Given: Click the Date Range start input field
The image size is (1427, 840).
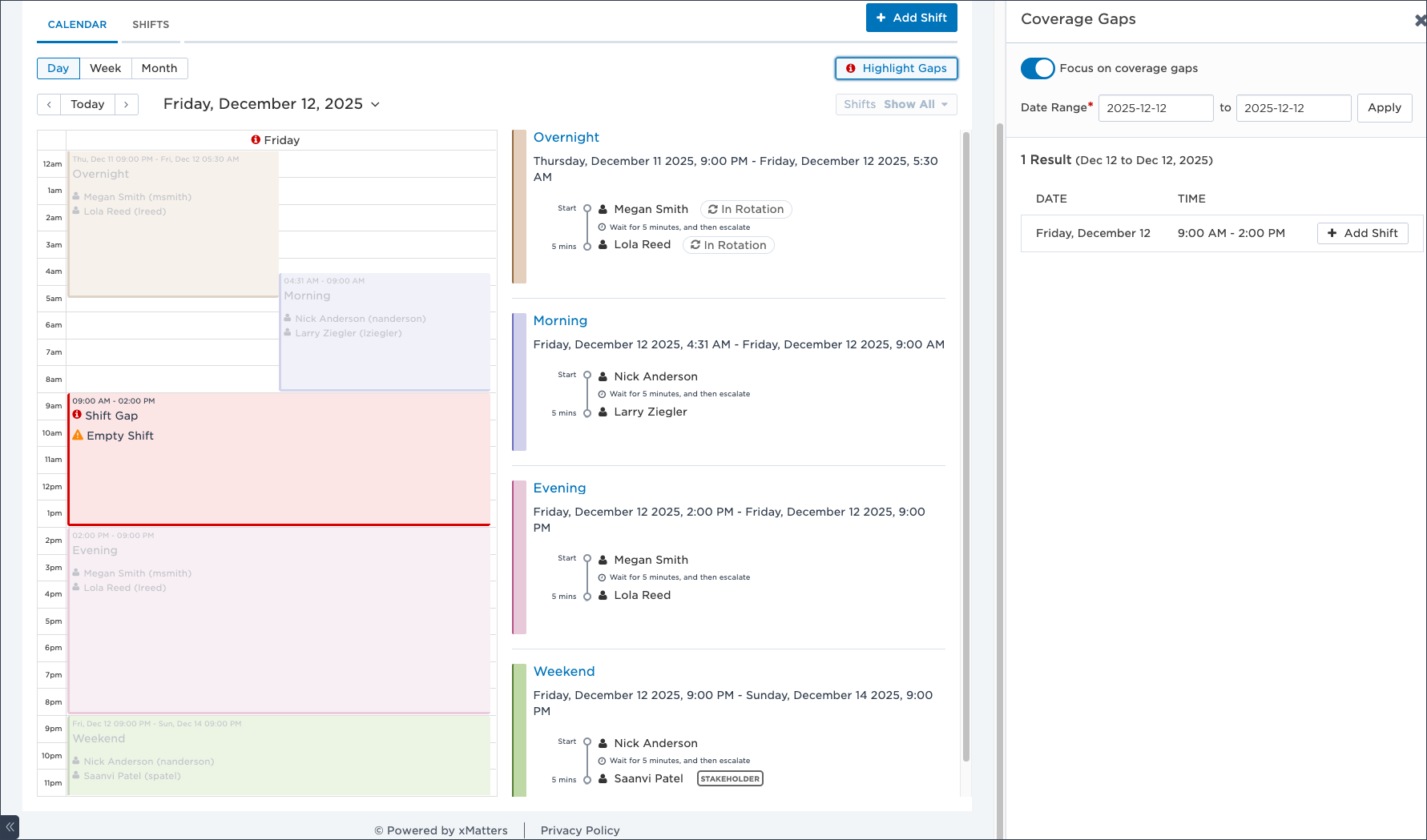Looking at the screenshot, I should click(x=1155, y=108).
